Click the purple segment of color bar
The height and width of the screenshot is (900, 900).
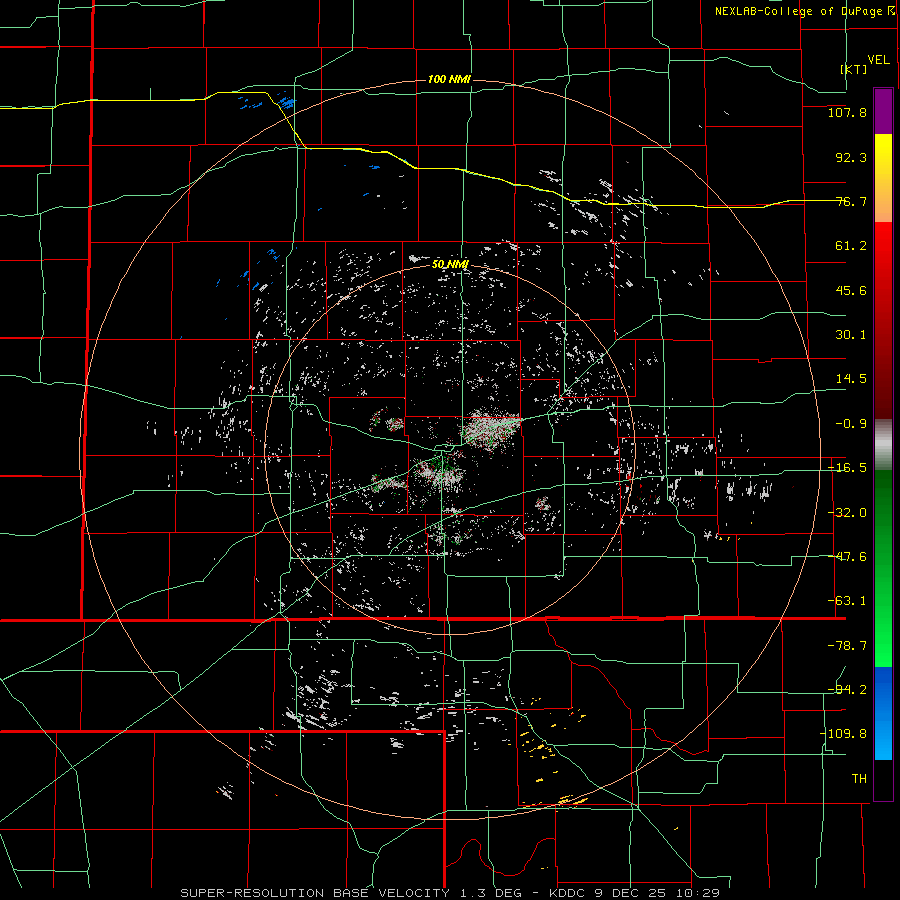pos(883,112)
